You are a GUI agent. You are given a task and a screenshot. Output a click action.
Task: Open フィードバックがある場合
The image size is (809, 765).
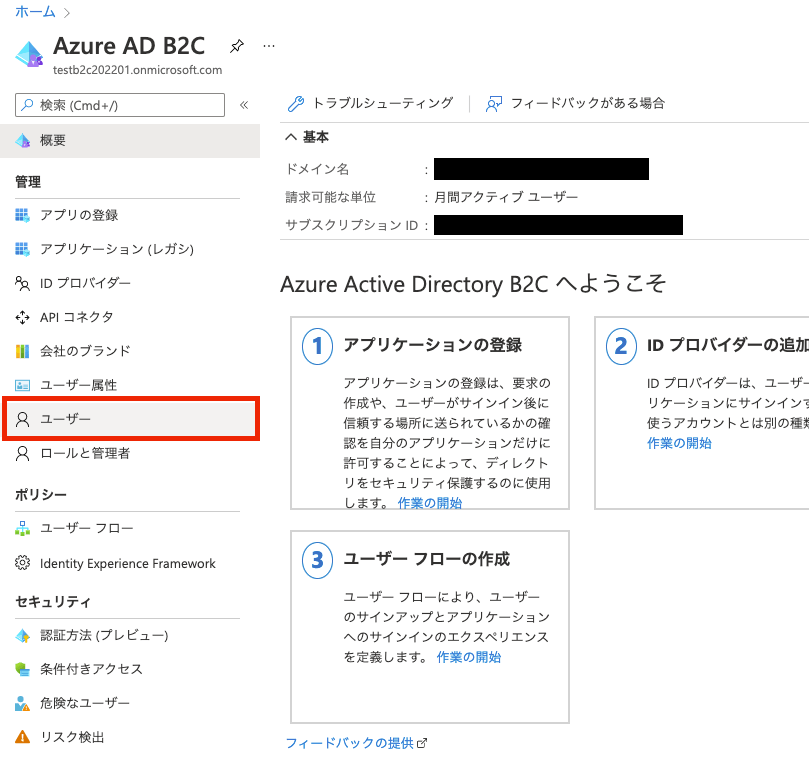575,103
